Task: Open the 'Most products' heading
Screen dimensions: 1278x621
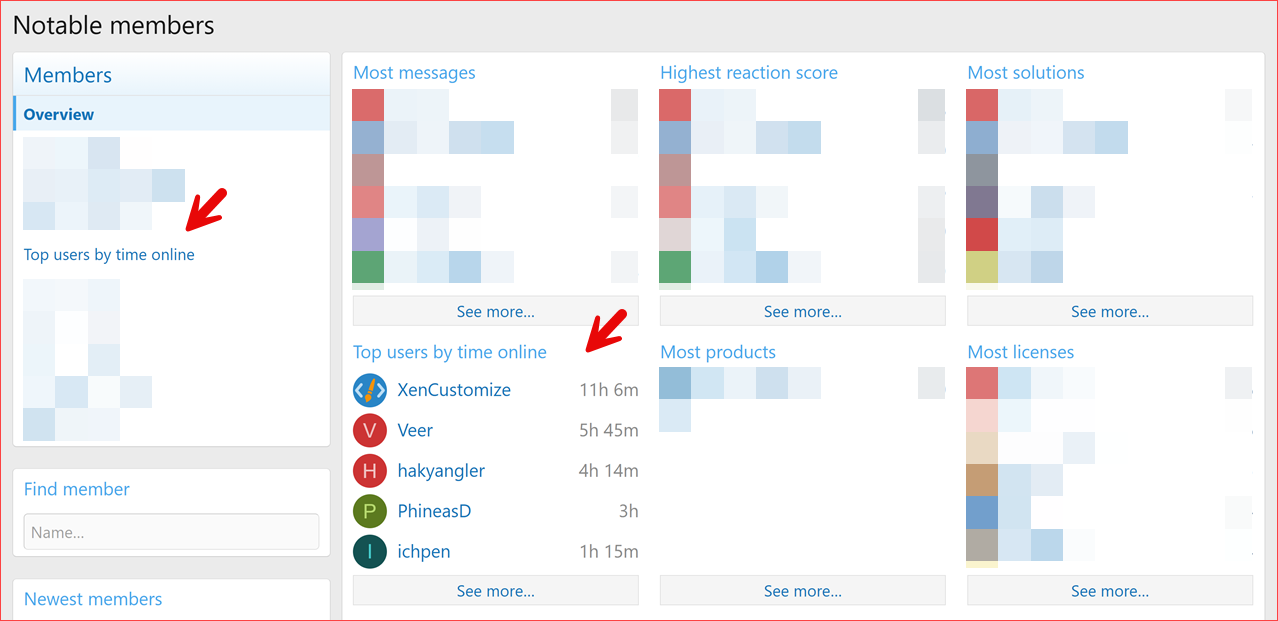Action: click(717, 351)
